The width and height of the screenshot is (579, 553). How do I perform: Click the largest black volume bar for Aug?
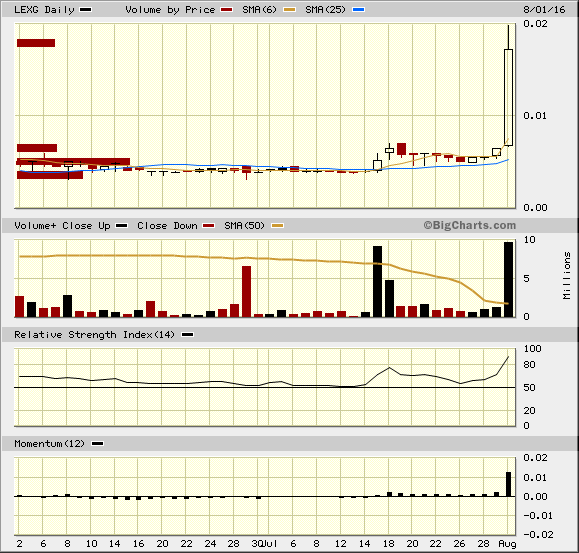tap(508, 279)
